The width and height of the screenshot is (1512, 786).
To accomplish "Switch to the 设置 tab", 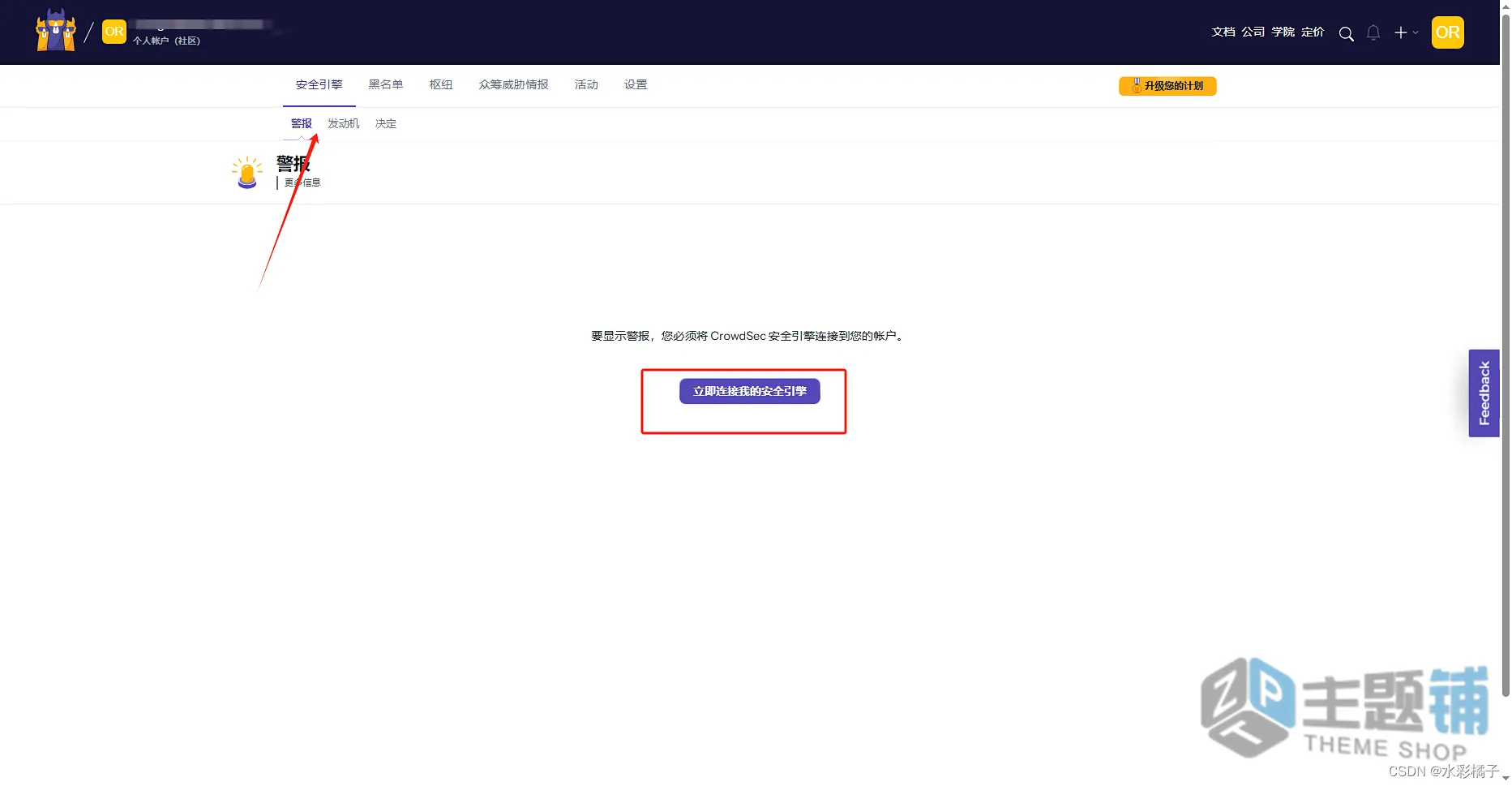I will click(636, 84).
